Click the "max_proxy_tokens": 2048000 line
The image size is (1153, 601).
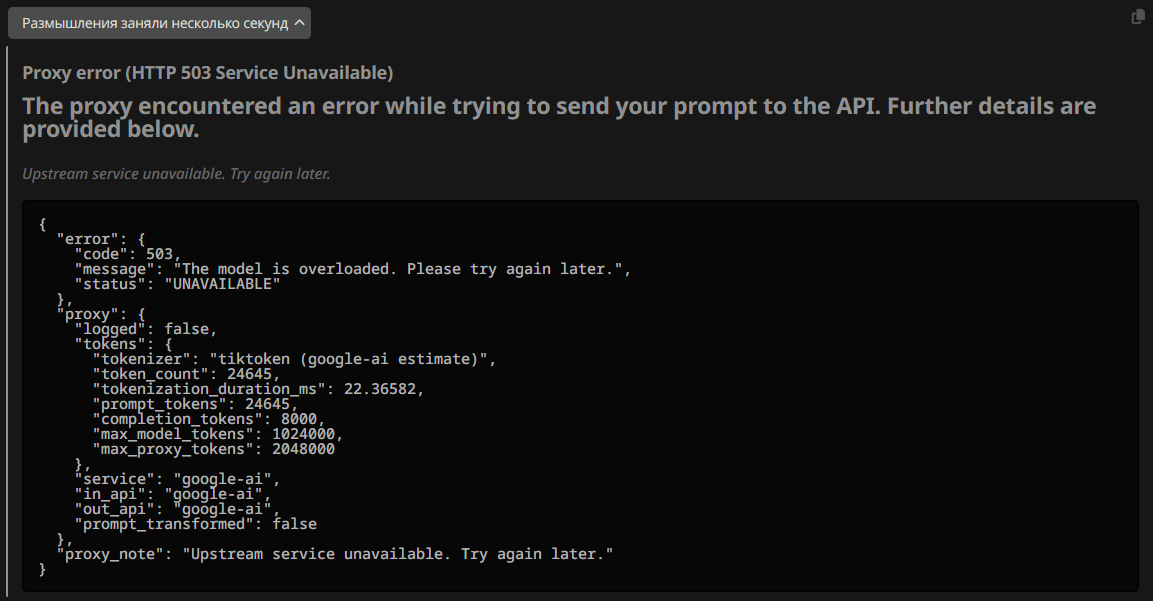click(213, 449)
